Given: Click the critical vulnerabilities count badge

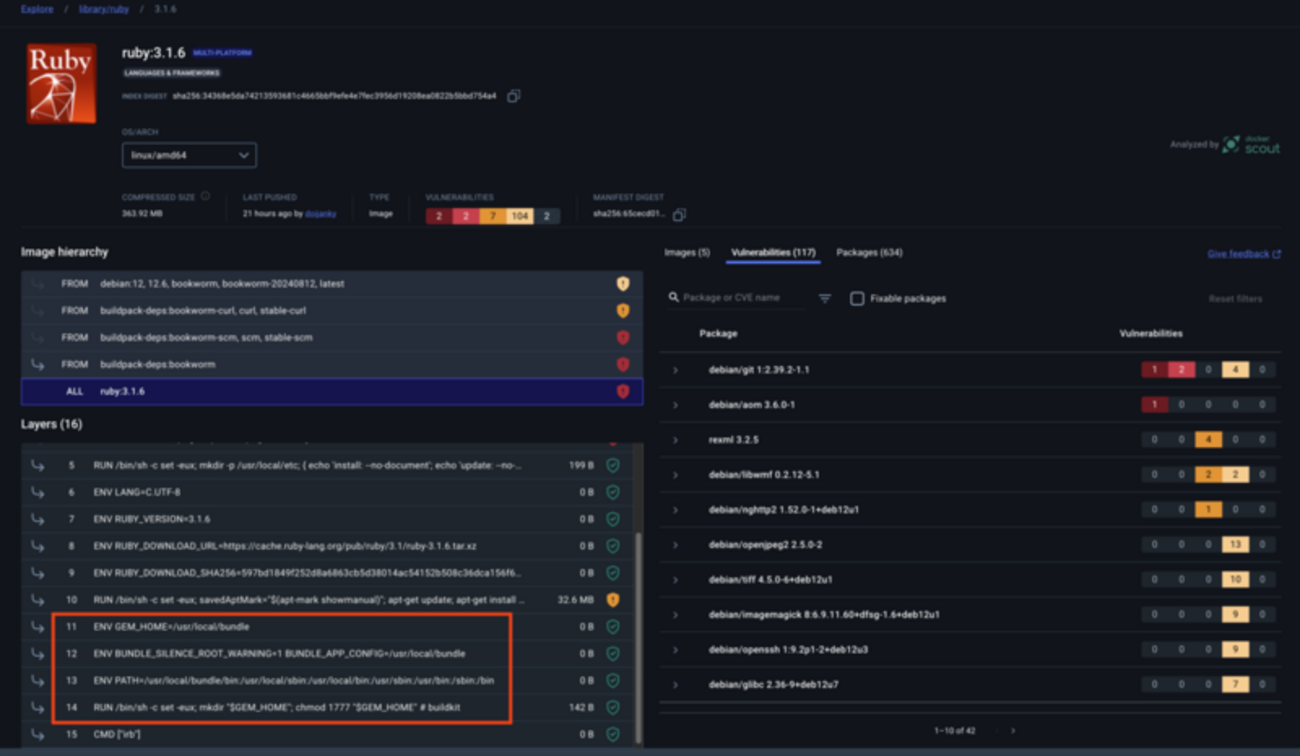Looking at the screenshot, I should [x=438, y=216].
